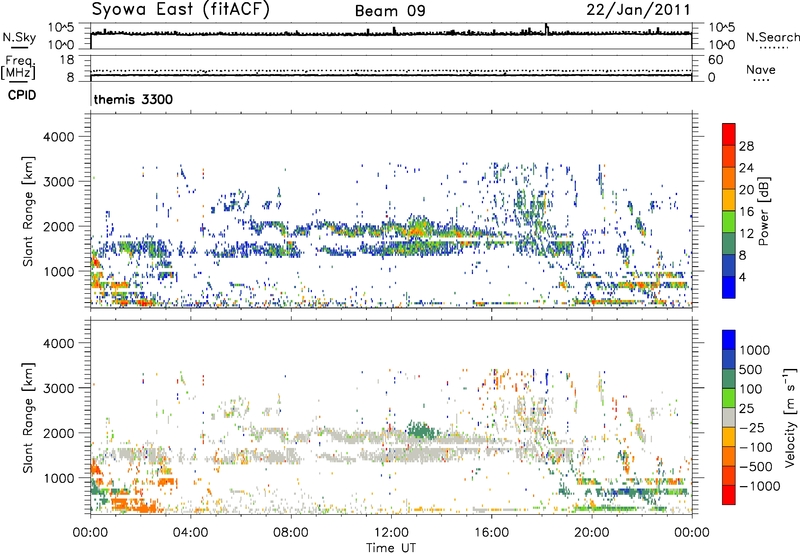Click the "N.Search" legend label
Screen dimensions: 800x554
[x=772, y=37]
